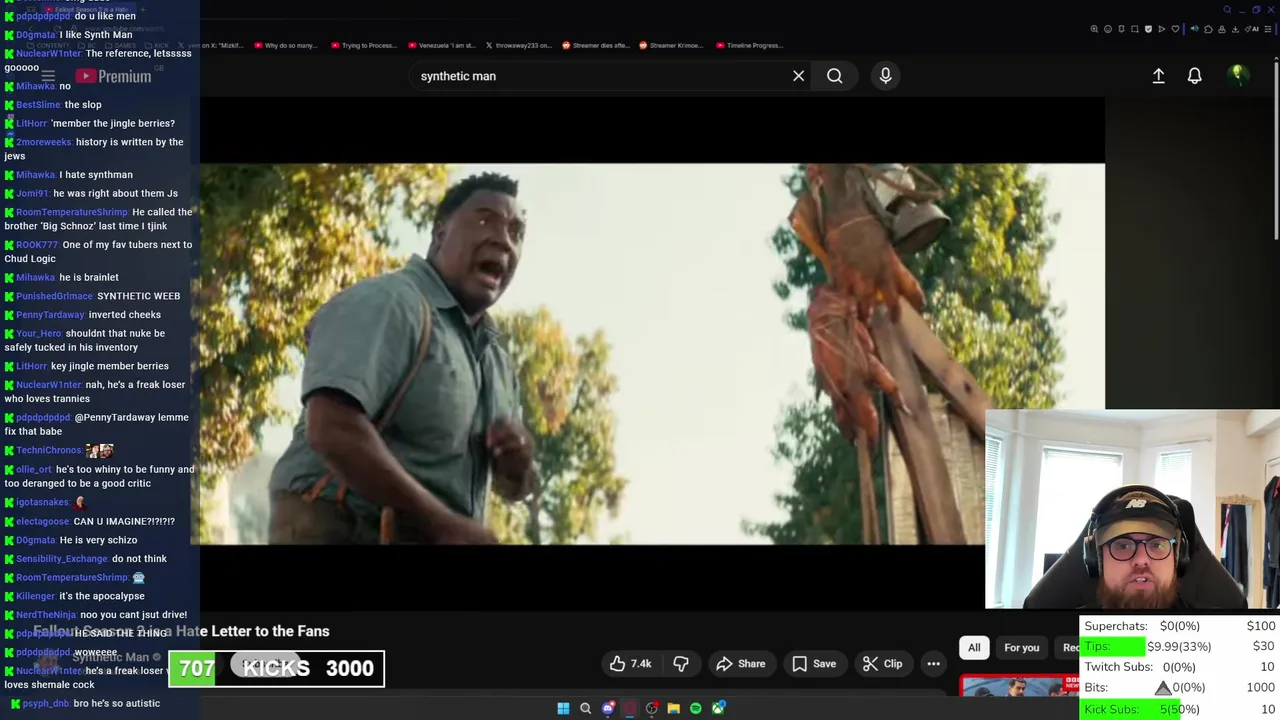Open the 'Streamer Krimoe...' bookmark
This screenshot has height=720, width=1280.
[x=670, y=45]
